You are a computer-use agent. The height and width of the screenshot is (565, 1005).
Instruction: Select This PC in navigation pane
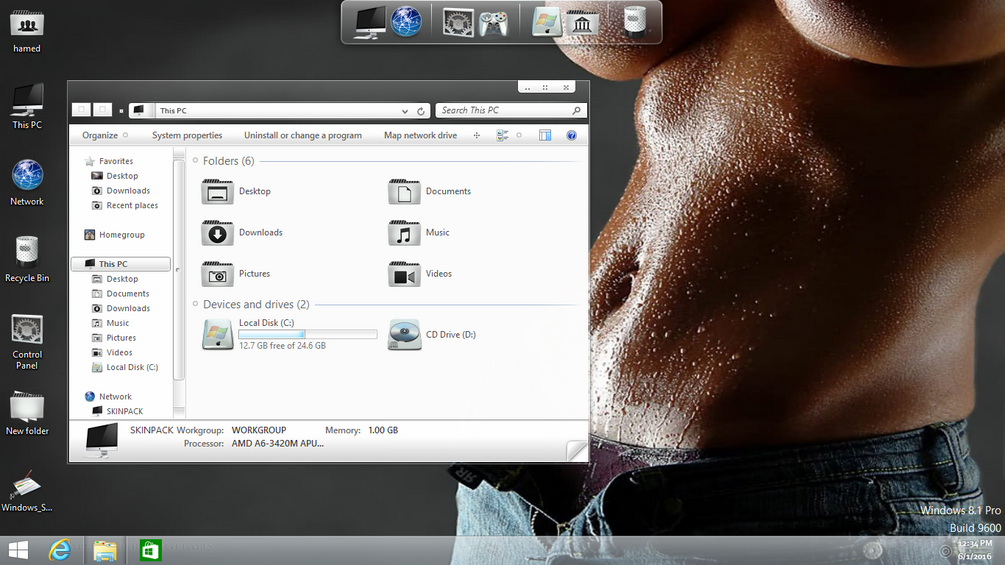coord(121,264)
